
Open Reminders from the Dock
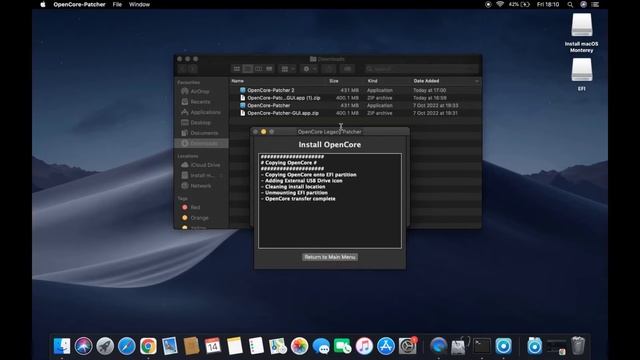pos(256,346)
